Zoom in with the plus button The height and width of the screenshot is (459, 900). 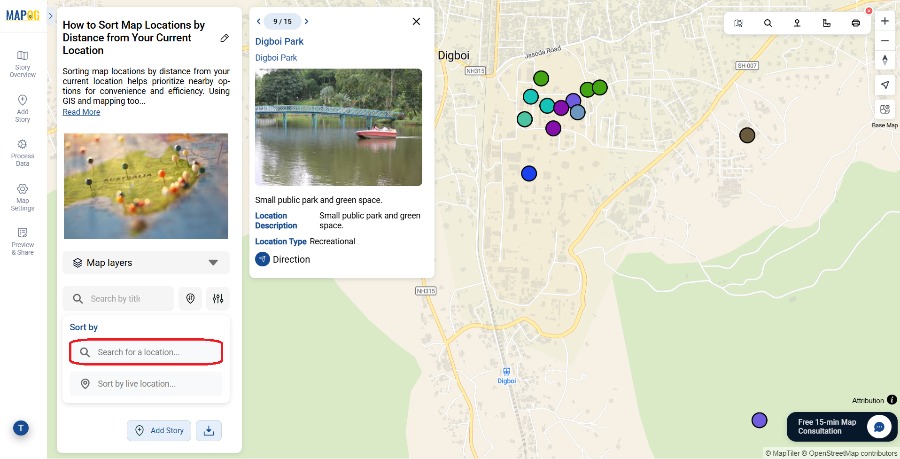tap(885, 21)
